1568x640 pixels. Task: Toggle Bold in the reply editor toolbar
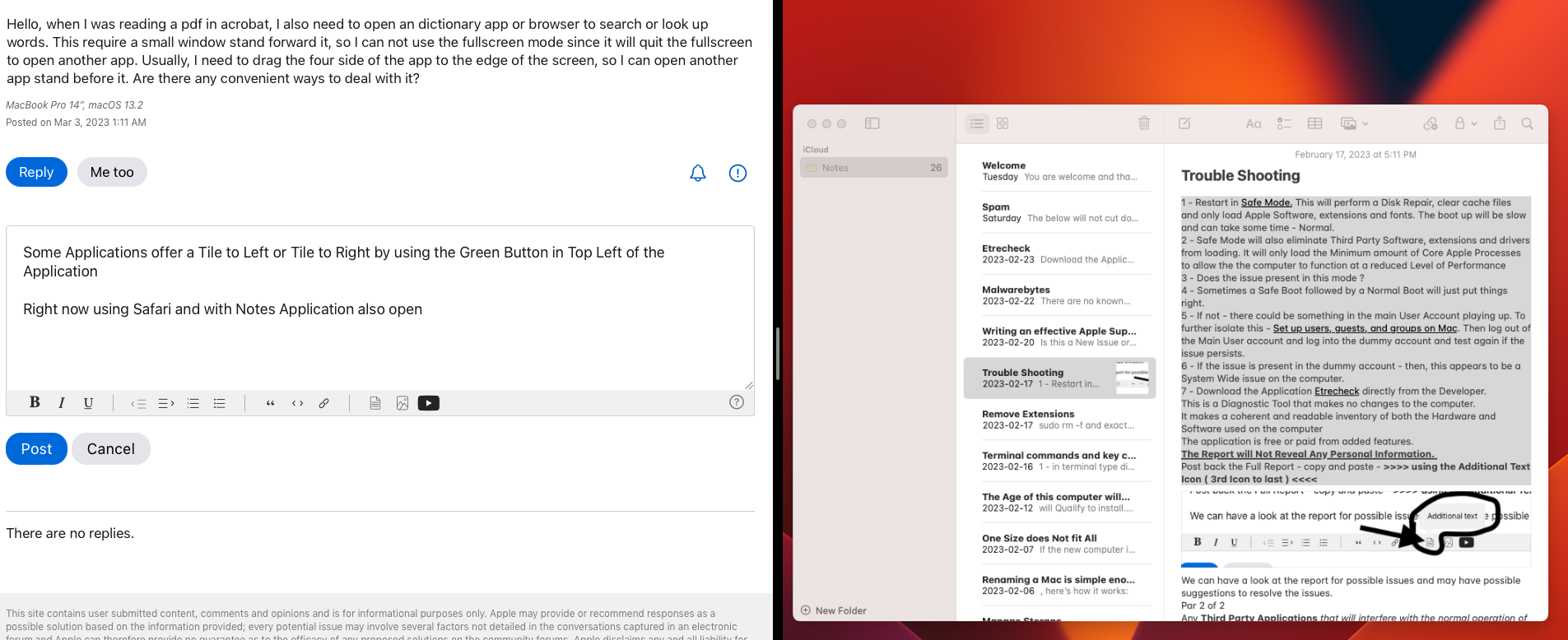tap(35, 402)
